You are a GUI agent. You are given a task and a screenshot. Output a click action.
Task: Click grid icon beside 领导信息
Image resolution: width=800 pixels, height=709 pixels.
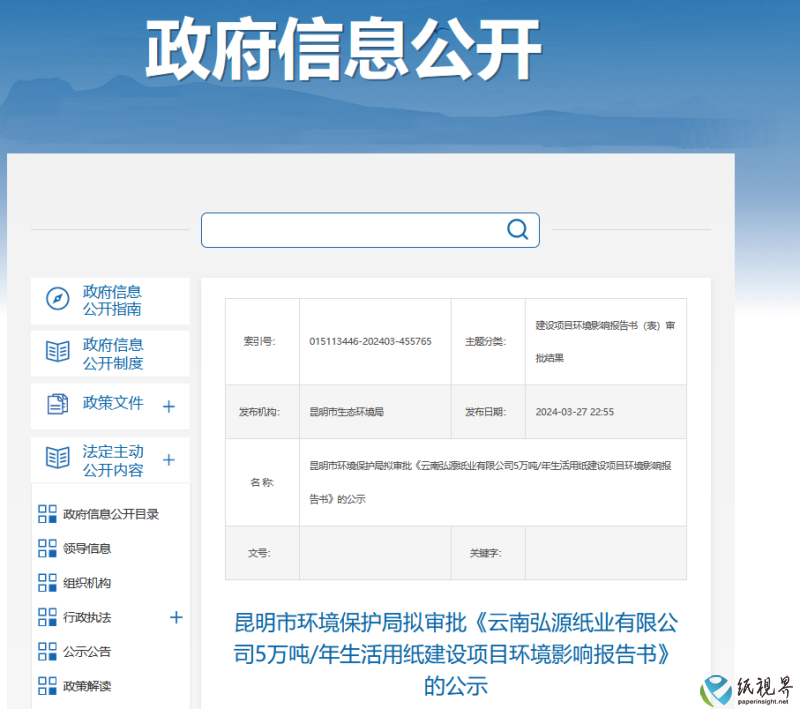click(x=47, y=548)
